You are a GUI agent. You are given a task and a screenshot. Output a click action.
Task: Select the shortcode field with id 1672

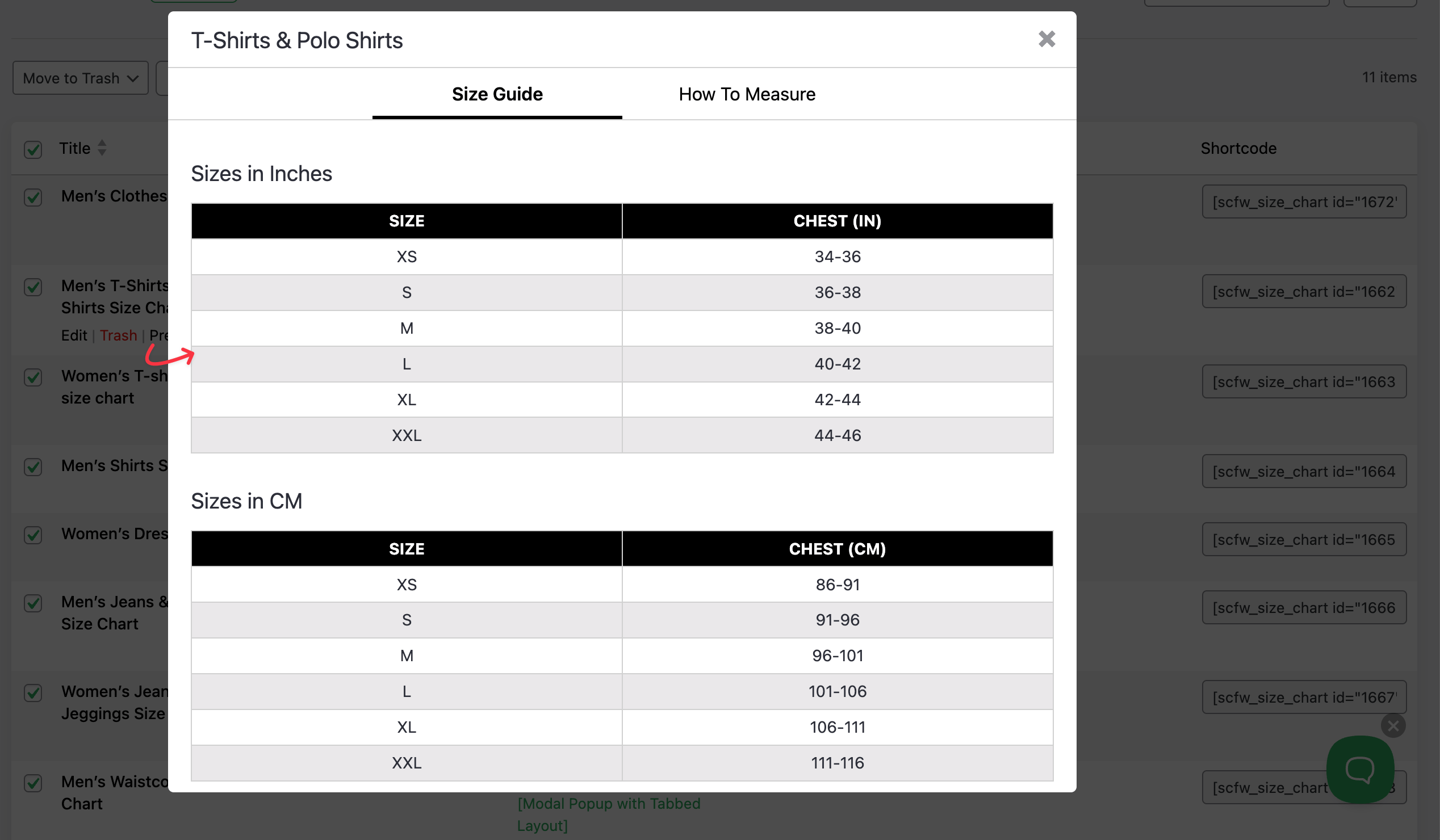pyautogui.click(x=1304, y=201)
